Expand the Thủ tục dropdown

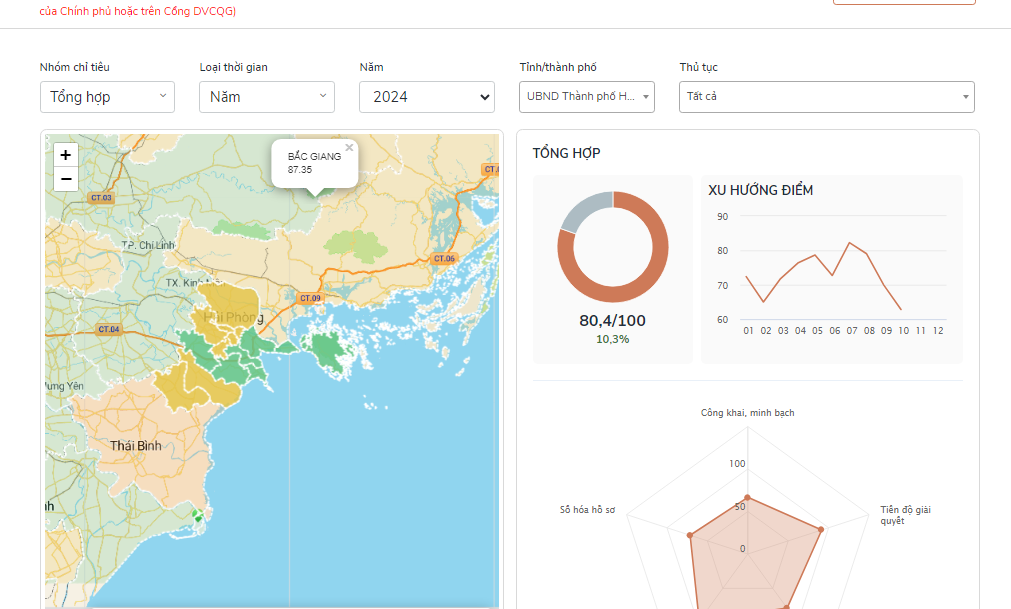[x=827, y=97]
